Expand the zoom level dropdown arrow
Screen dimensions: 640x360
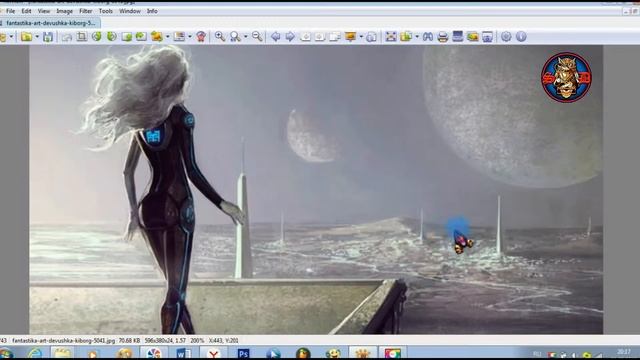245,37
